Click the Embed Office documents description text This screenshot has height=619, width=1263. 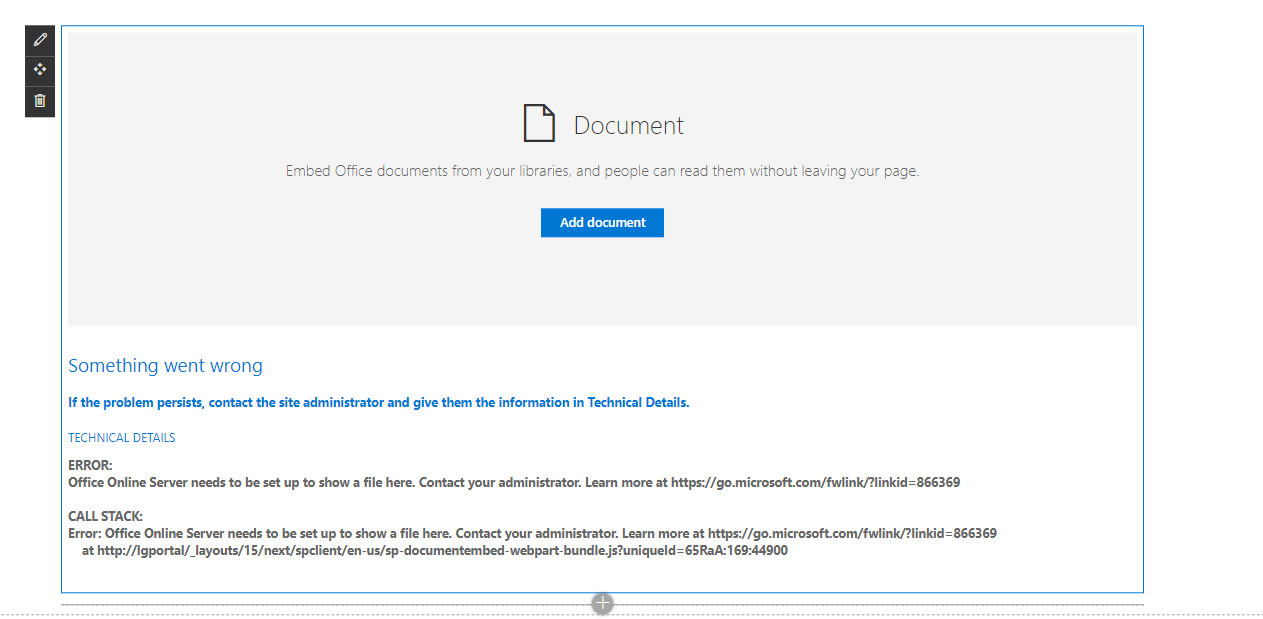(602, 170)
